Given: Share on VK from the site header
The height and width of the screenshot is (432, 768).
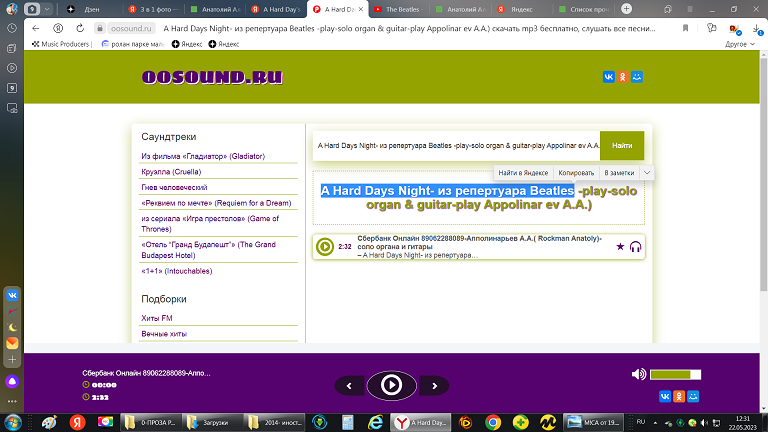Looking at the screenshot, I should point(608,77).
